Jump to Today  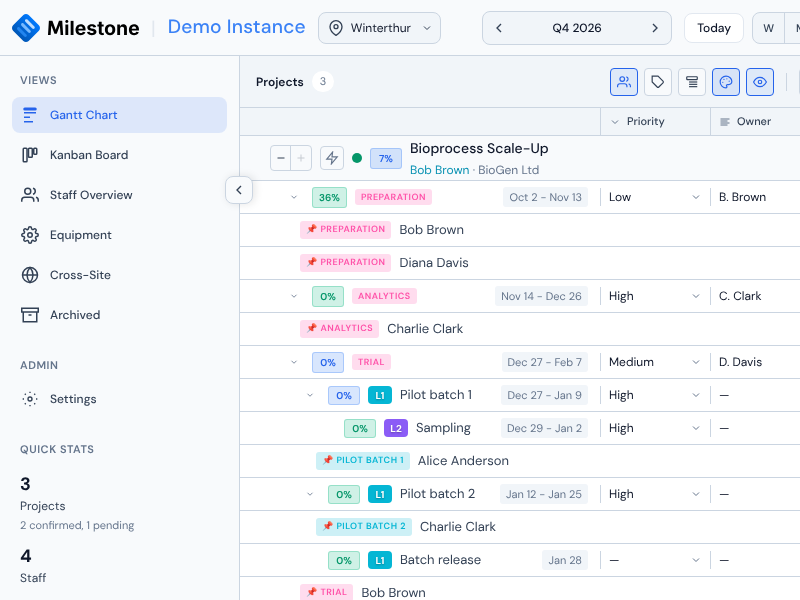[x=713, y=28]
